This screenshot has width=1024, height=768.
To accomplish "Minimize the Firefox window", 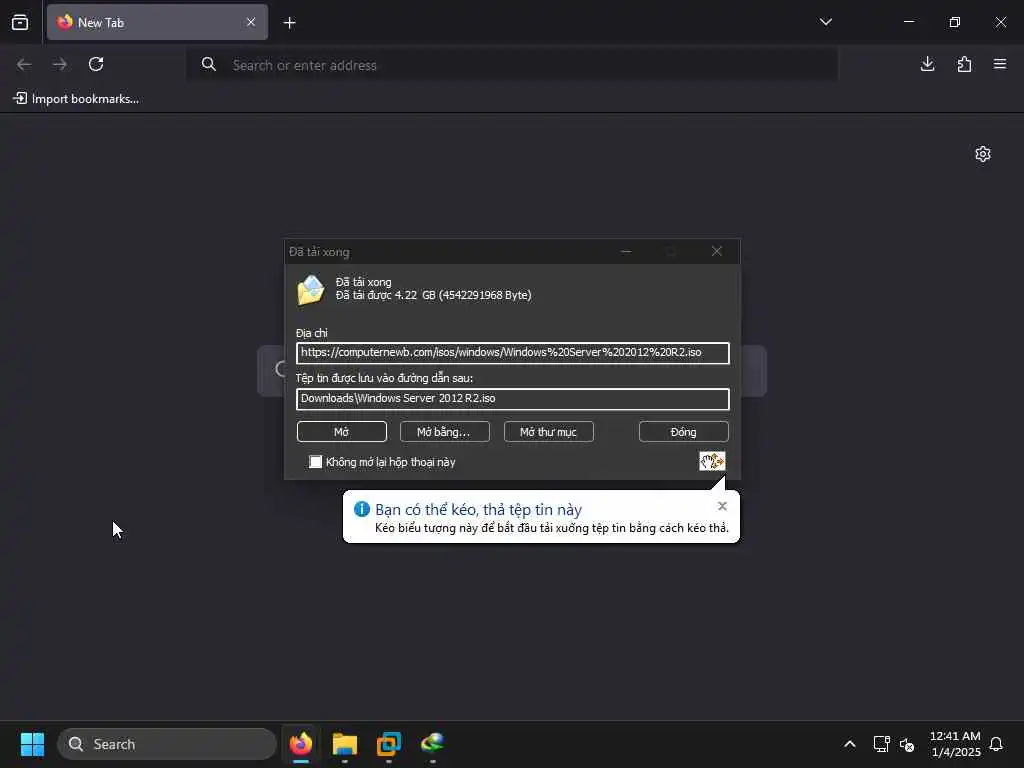I will click(x=908, y=22).
